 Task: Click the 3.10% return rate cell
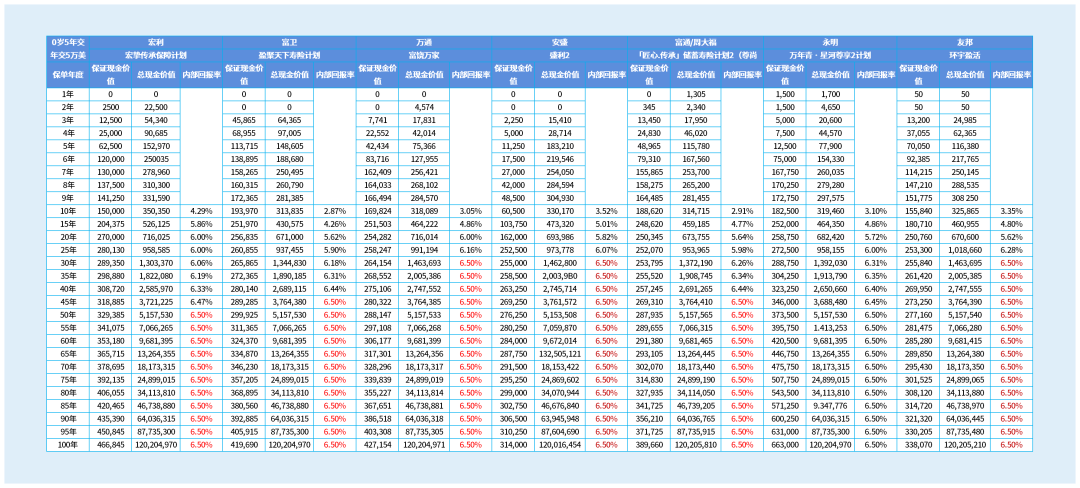[875, 211]
